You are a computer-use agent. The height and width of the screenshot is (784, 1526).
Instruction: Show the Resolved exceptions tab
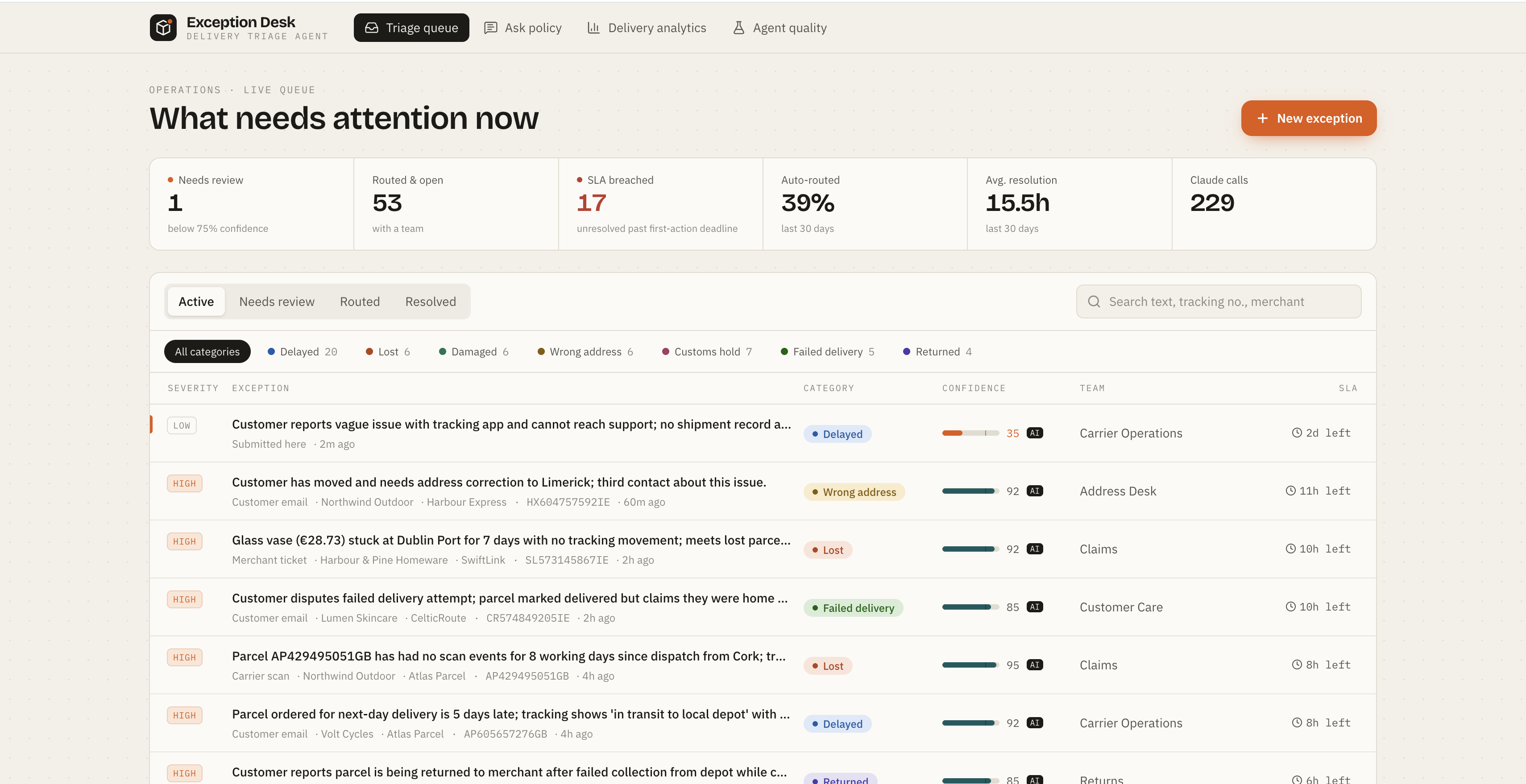431,301
